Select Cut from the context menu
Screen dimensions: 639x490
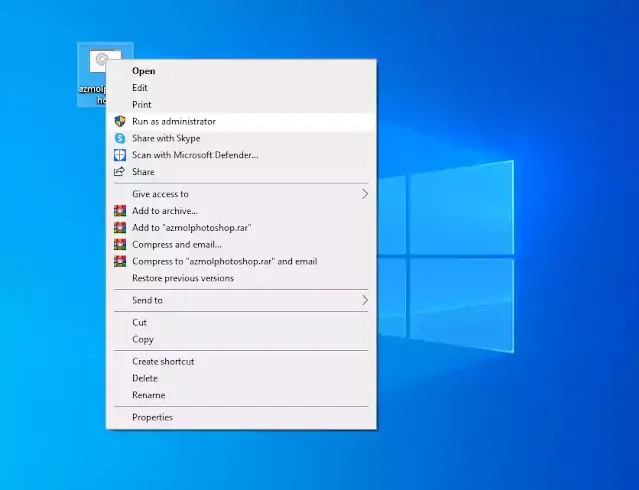coord(241,322)
